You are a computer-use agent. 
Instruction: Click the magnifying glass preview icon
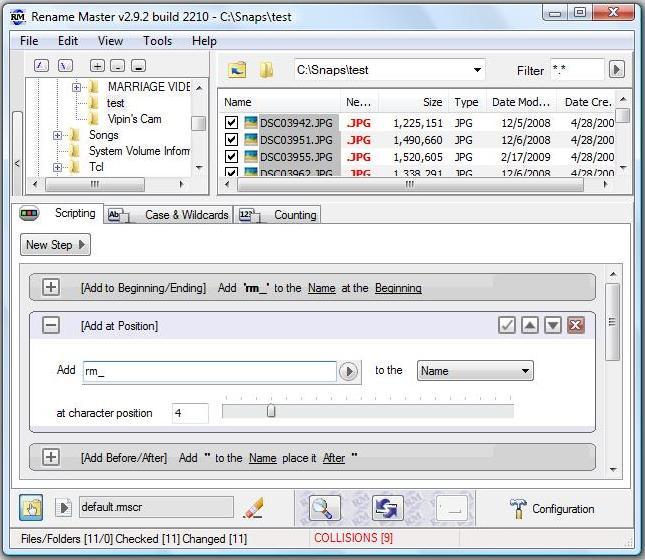point(325,508)
